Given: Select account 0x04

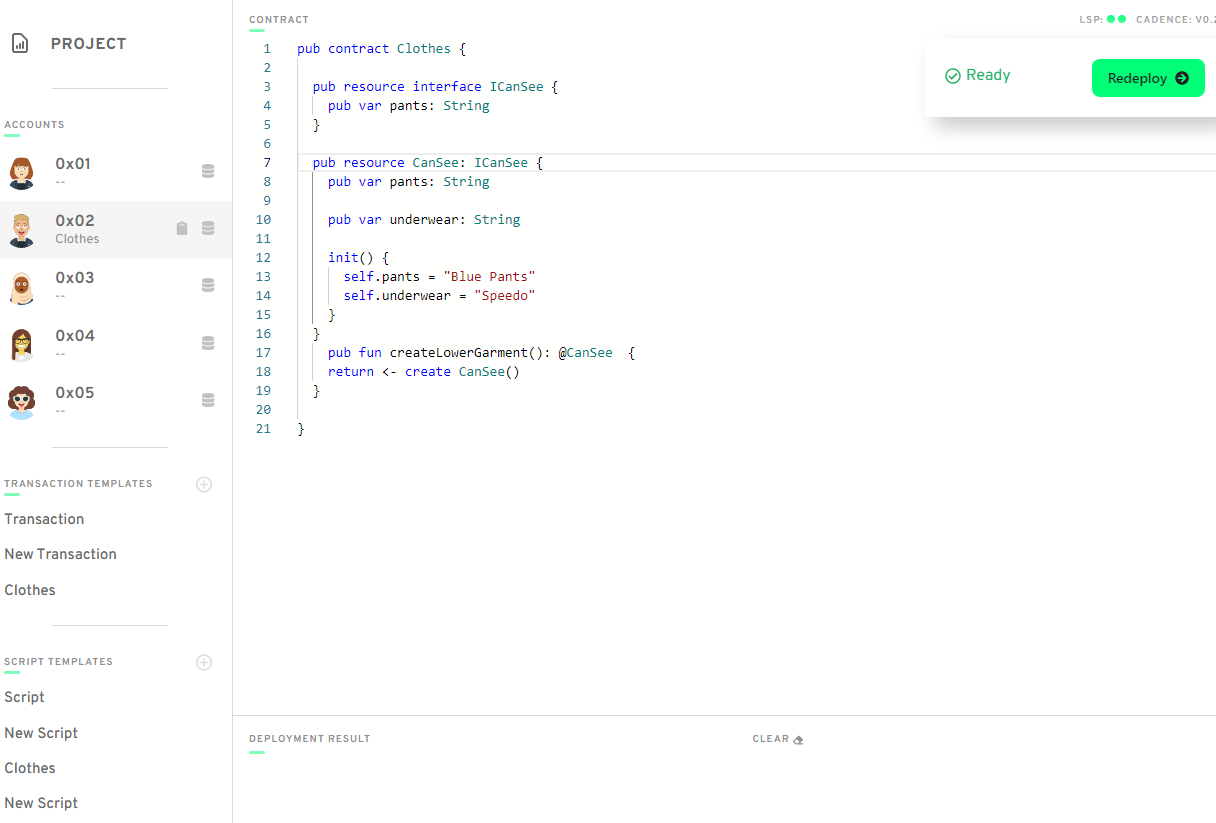Looking at the screenshot, I should pyautogui.click(x=116, y=344).
